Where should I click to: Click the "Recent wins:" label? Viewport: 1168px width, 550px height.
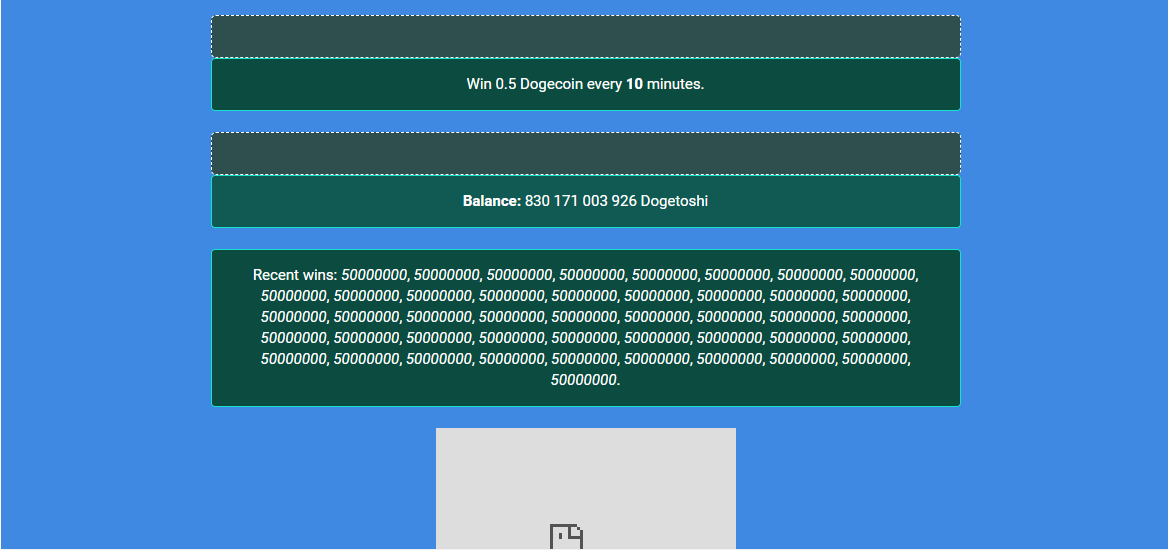pyautogui.click(x=295, y=275)
